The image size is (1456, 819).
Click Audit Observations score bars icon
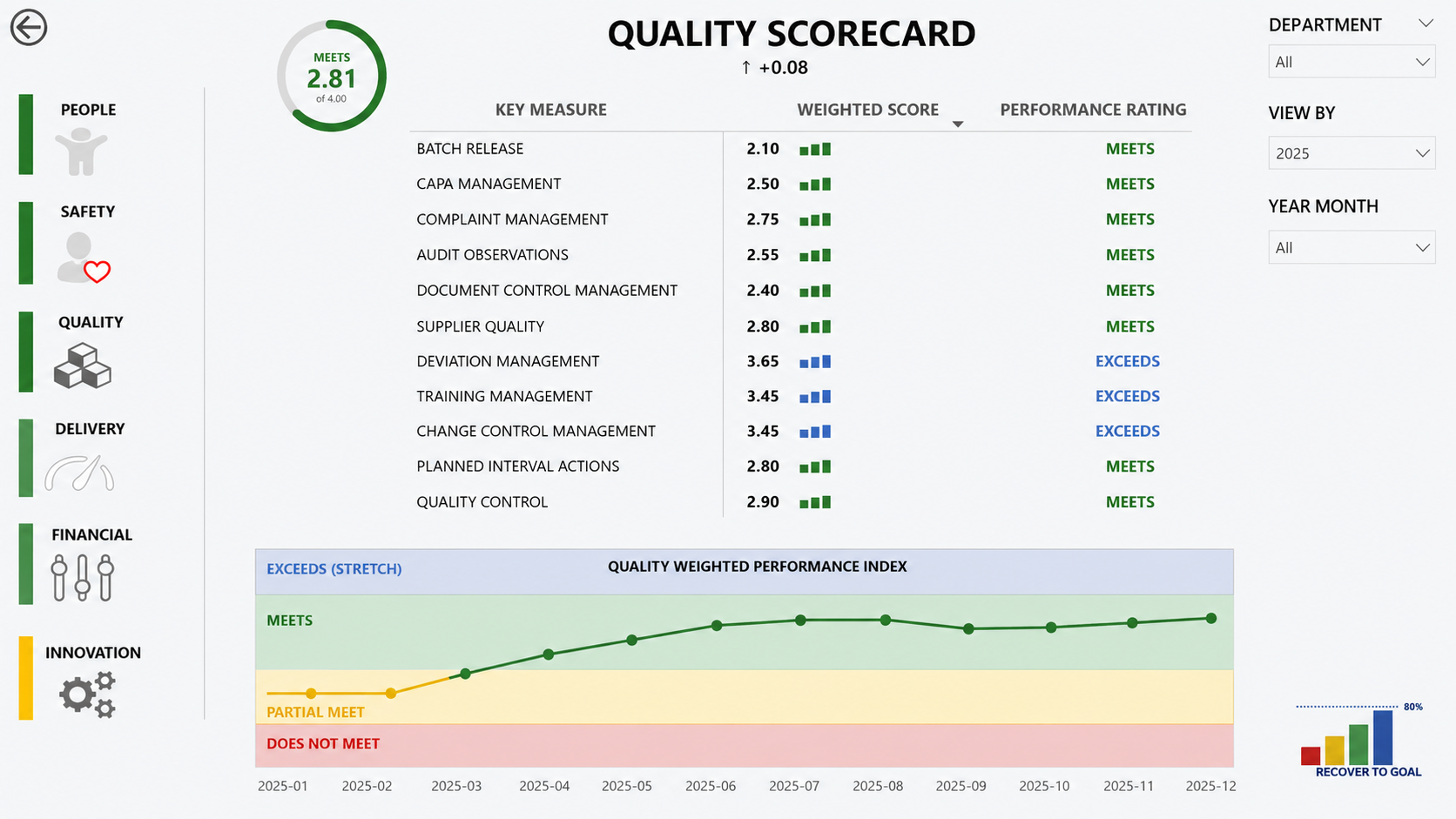pos(815,255)
